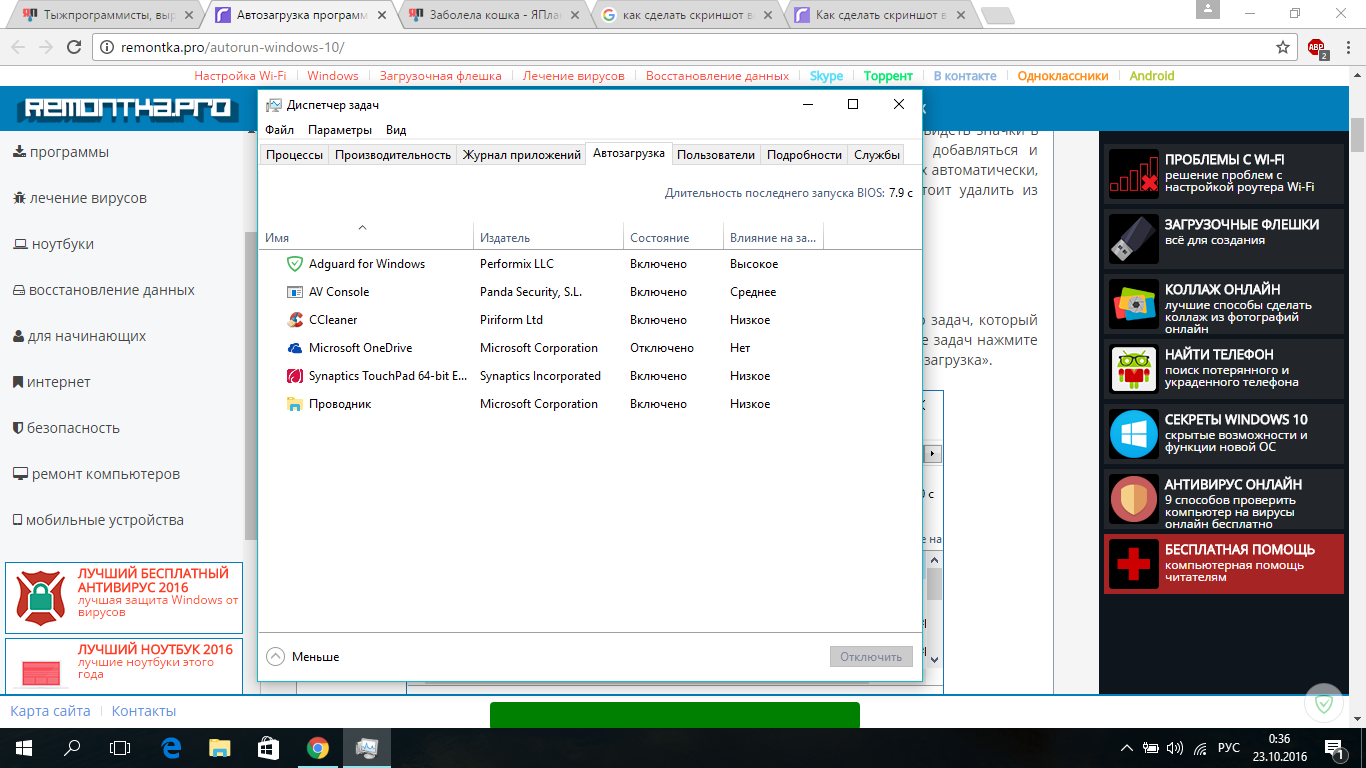Open the Chrome menu three-dots icon
This screenshot has height=768, width=1366.
[x=1348, y=47]
